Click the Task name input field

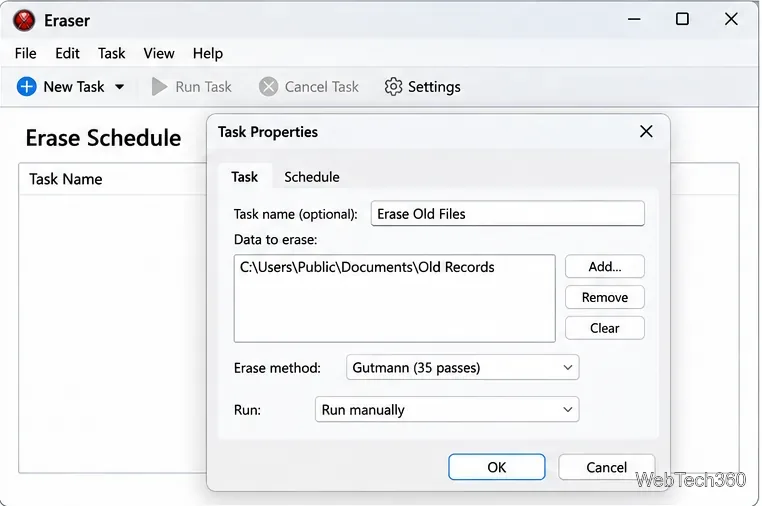click(507, 213)
